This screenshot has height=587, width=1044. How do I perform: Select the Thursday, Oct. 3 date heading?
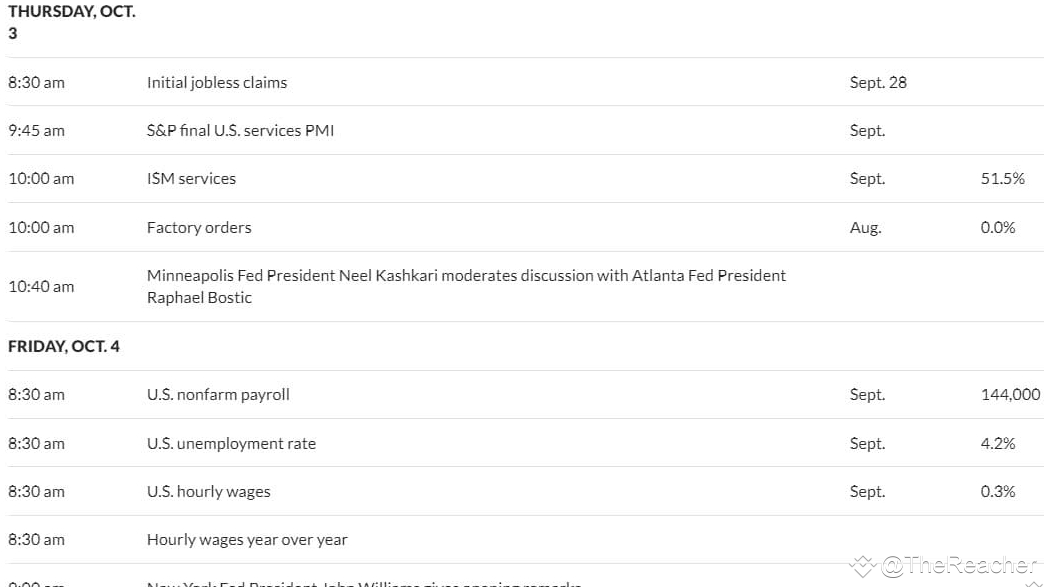pyautogui.click(x=72, y=22)
